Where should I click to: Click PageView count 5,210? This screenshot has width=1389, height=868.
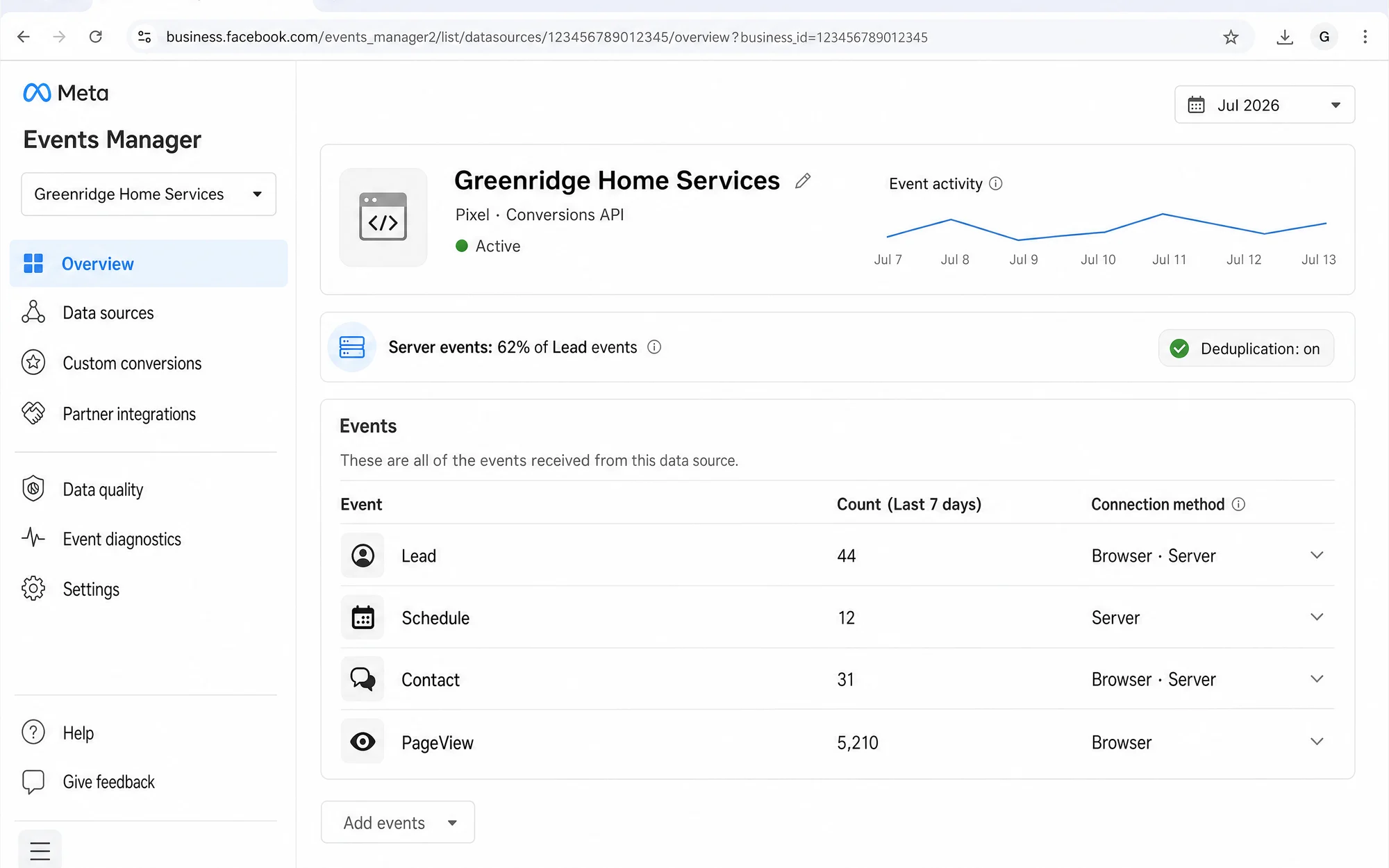click(858, 743)
